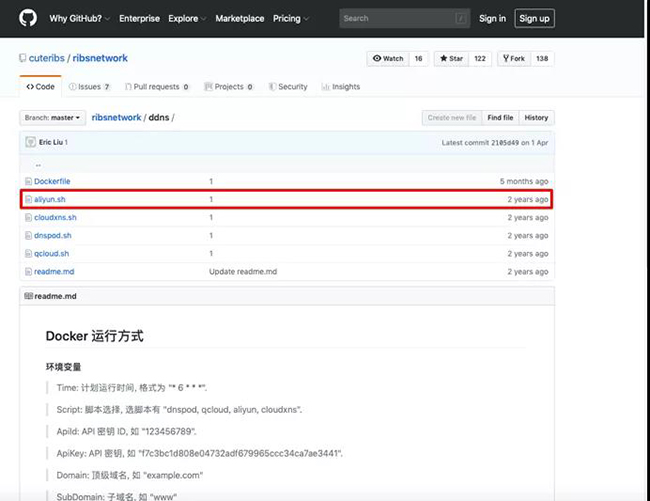This screenshot has height=501, width=650.
Task: Click the file icon next to dnspod.sh
Action: pos(28,235)
